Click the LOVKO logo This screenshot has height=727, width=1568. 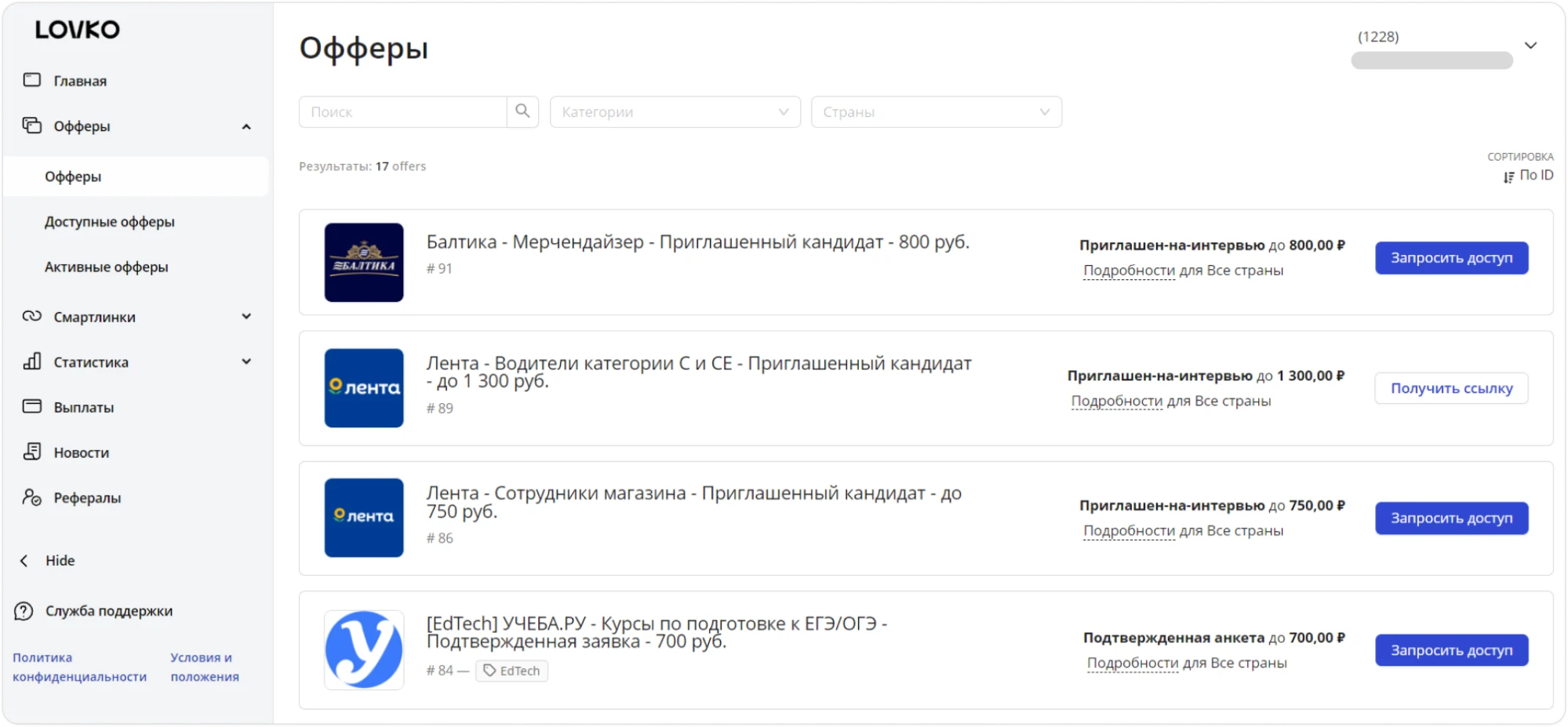77,30
